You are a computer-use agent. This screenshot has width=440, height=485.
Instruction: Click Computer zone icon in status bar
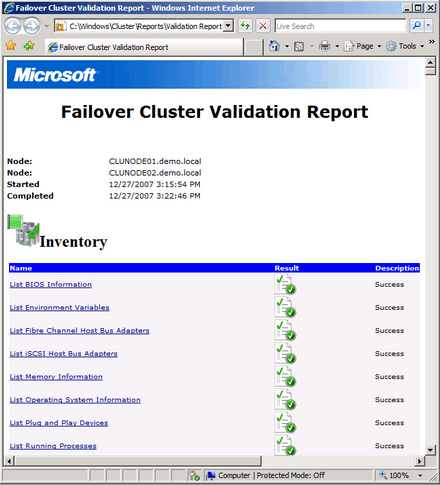[211, 475]
